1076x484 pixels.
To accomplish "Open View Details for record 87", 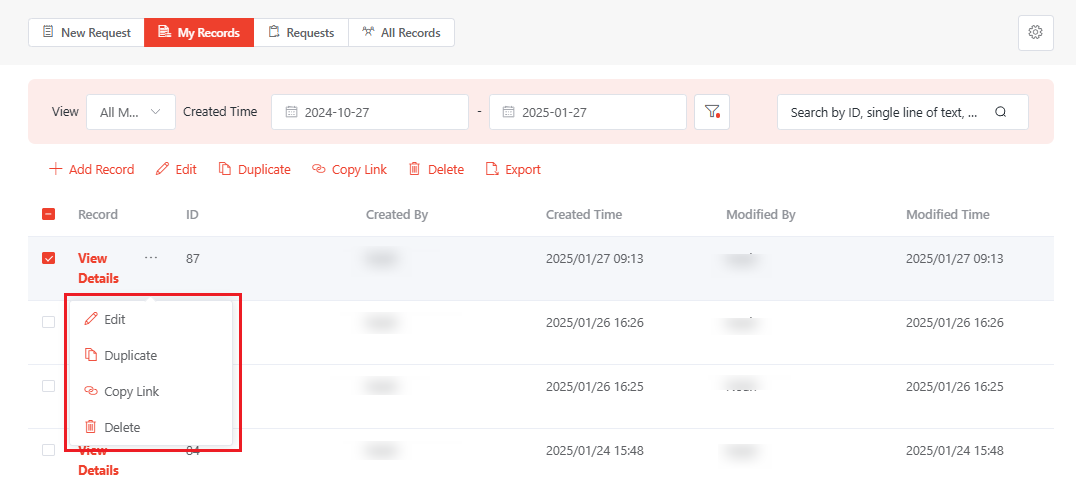I will 98,268.
